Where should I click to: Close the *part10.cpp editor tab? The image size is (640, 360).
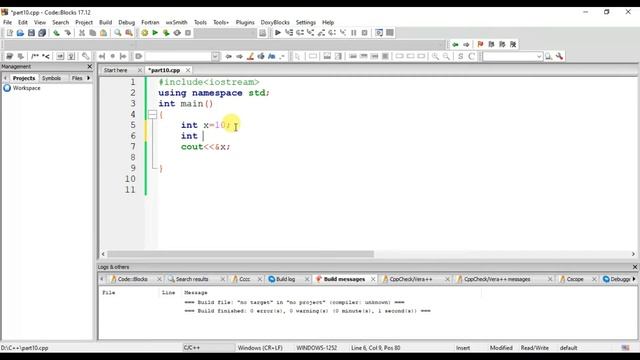(188, 70)
